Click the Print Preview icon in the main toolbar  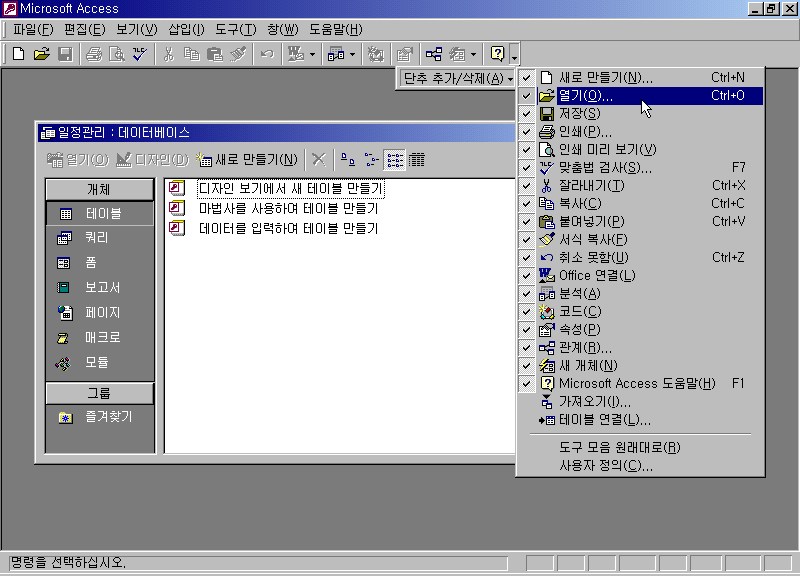point(117,54)
